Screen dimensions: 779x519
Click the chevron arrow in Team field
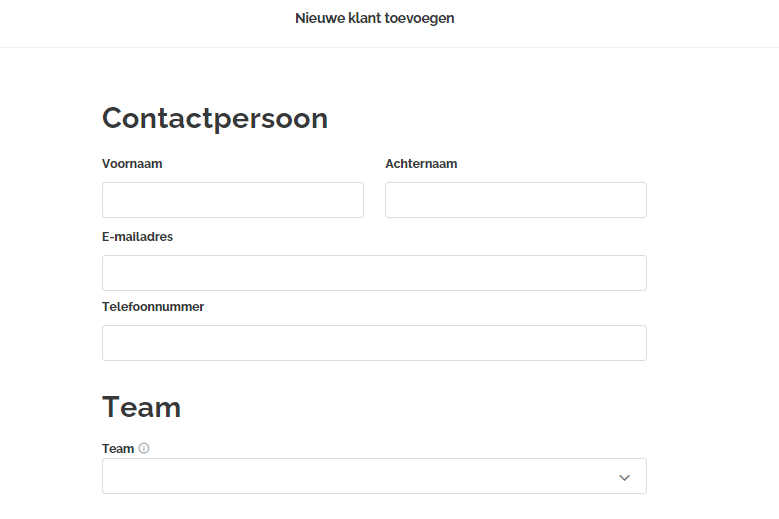tap(624, 477)
